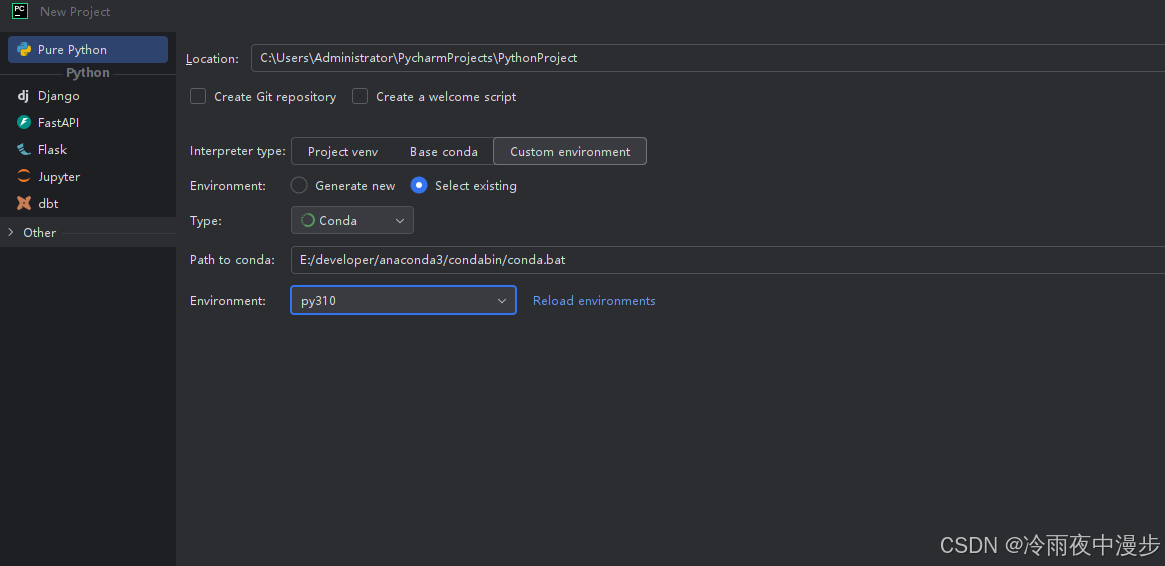Open the Conda type dropdown
The height and width of the screenshot is (566, 1165).
(x=352, y=221)
